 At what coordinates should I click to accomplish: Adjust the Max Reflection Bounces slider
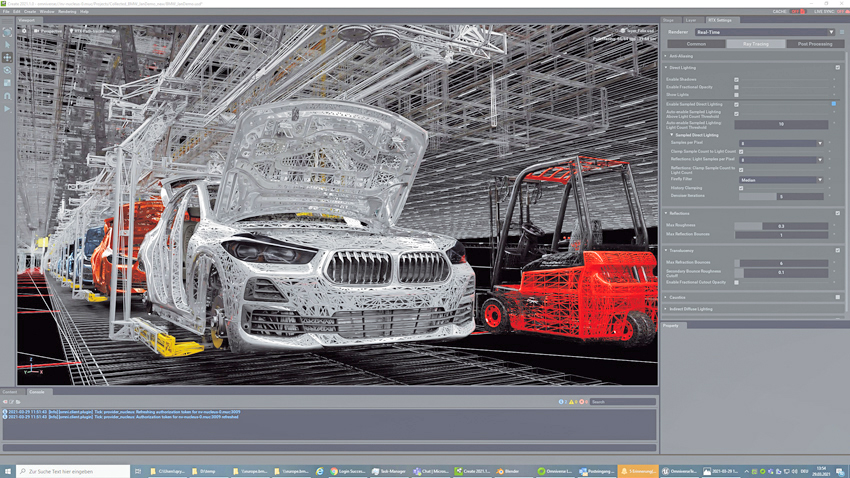781,235
